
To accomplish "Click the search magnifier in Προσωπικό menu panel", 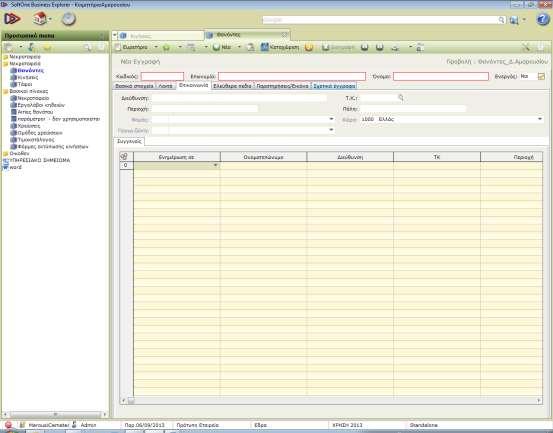I will (x=87, y=47).
